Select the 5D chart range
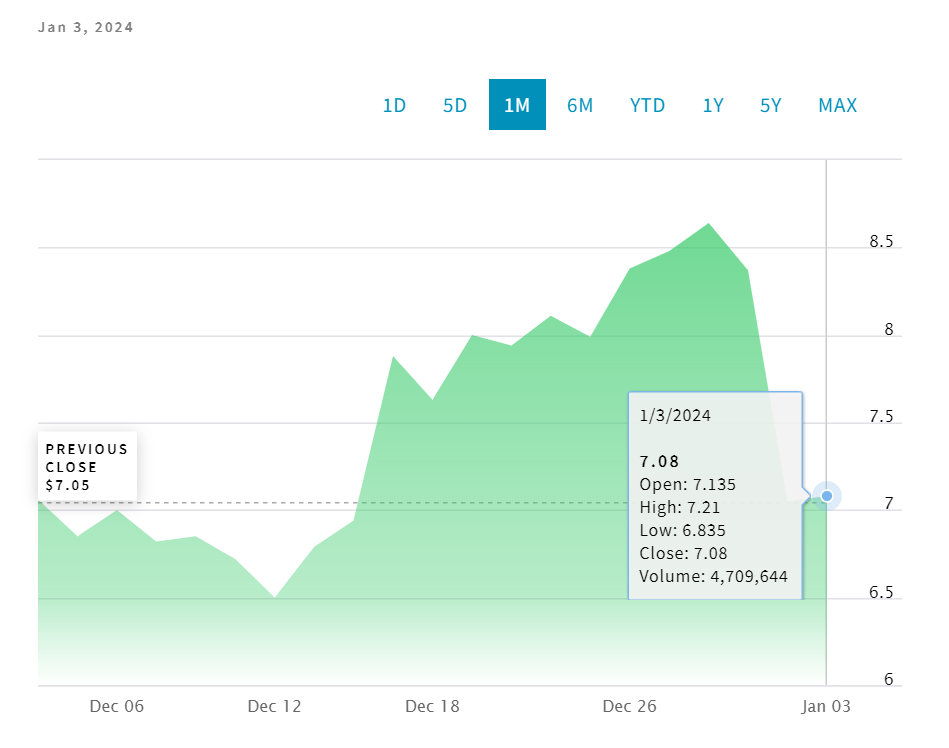Image resolution: width=949 pixels, height=748 pixels. click(x=455, y=105)
